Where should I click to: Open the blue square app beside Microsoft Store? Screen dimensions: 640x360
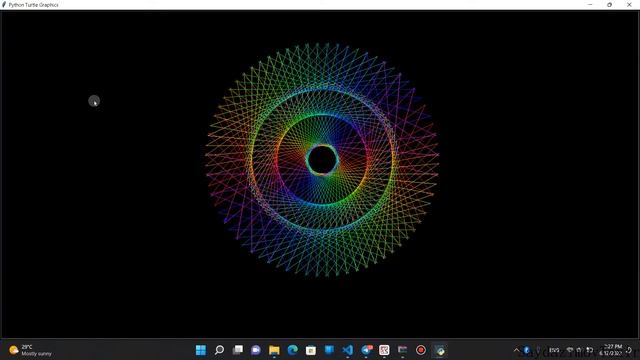(x=329, y=350)
